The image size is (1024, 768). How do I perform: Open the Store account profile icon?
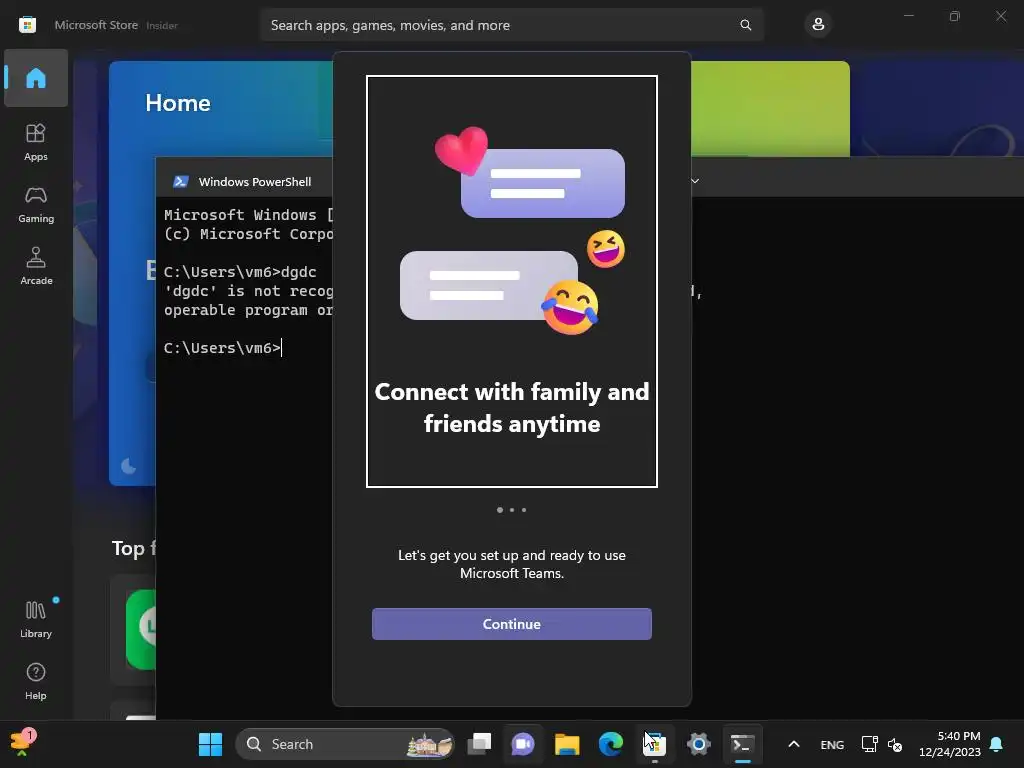pyautogui.click(x=818, y=25)
